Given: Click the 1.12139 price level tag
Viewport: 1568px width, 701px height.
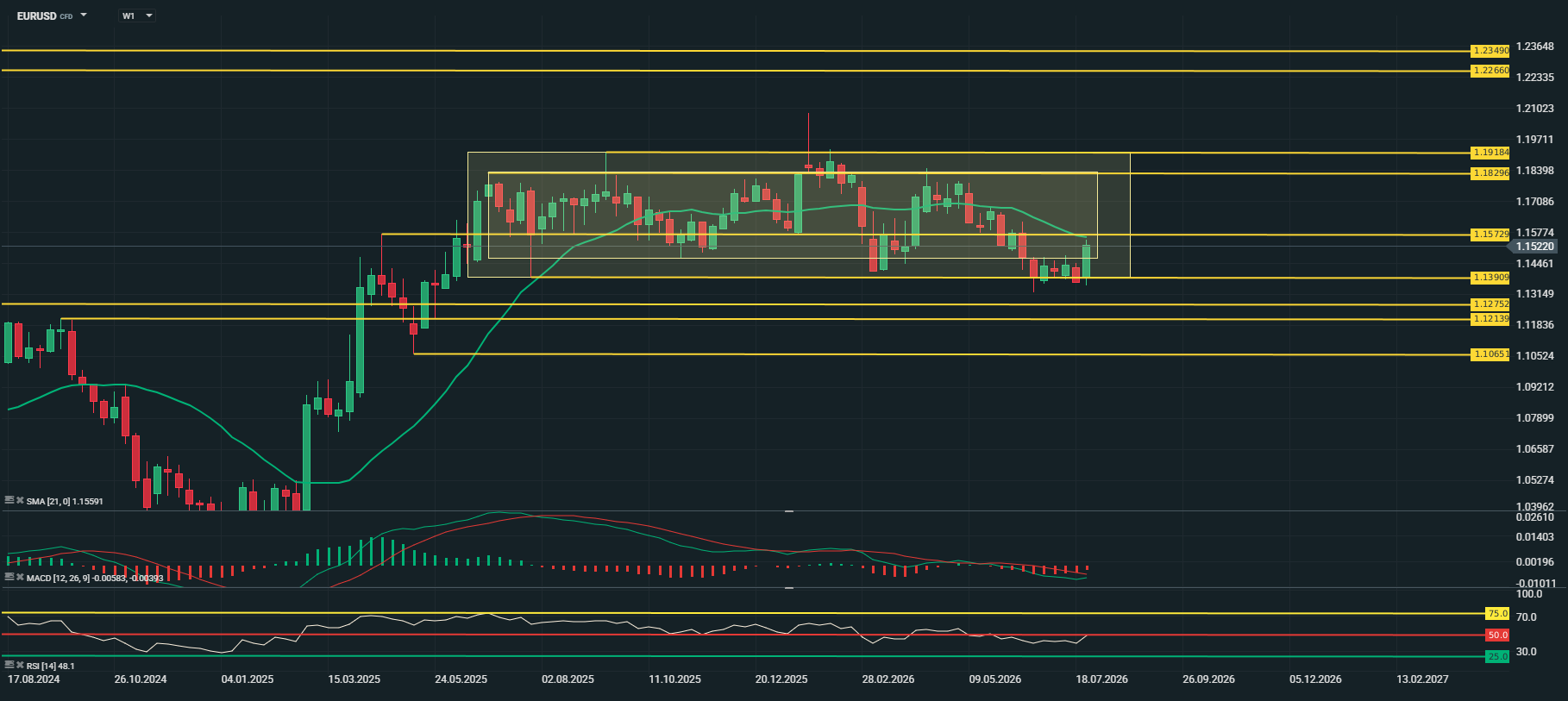Looking at the screenshot, I should 1490,319.
